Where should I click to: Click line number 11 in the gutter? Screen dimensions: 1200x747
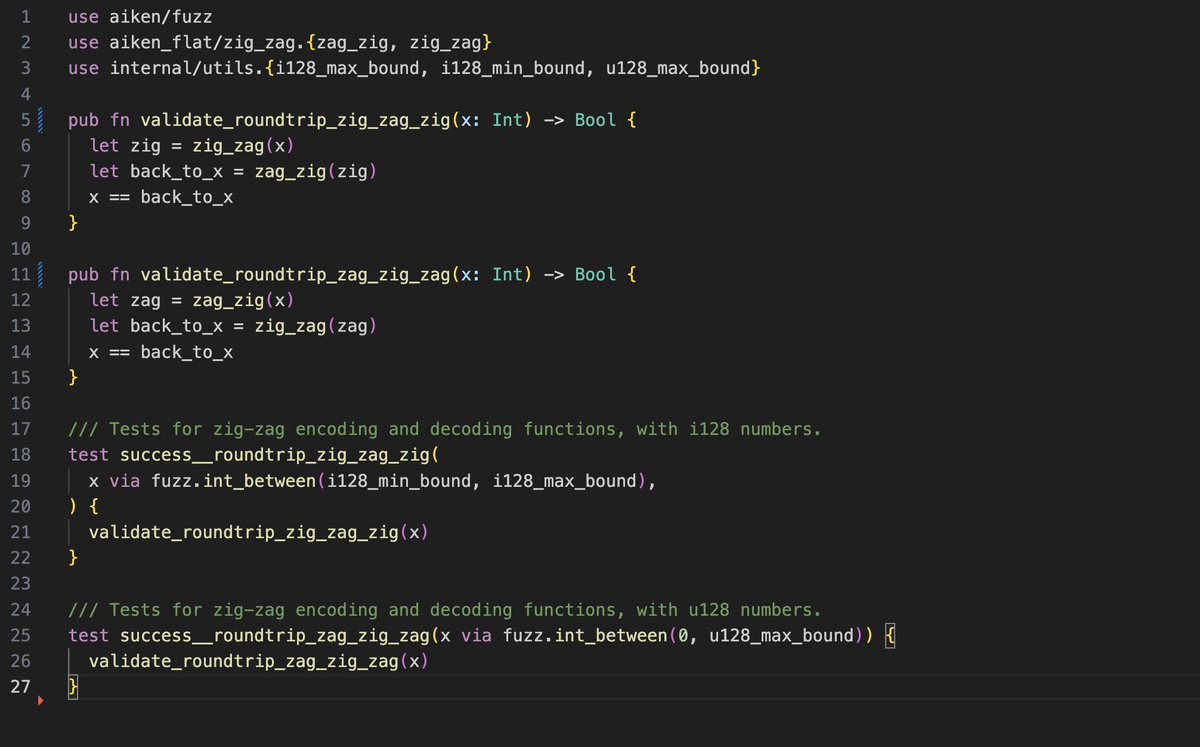tap(23, 274)
